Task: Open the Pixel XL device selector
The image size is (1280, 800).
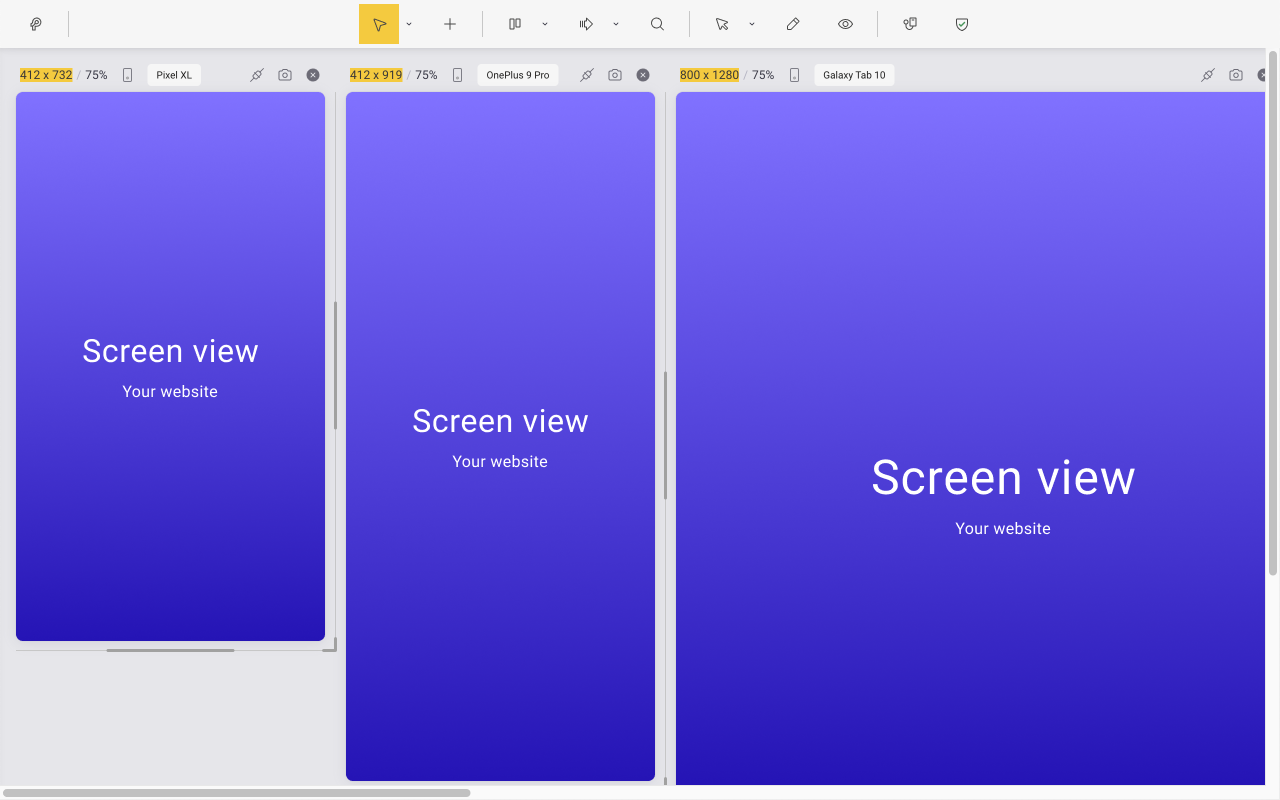Action: pos(174,75)
